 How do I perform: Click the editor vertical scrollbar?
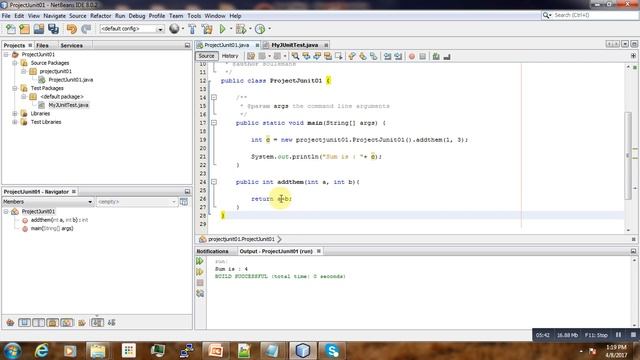coord(628,155)
